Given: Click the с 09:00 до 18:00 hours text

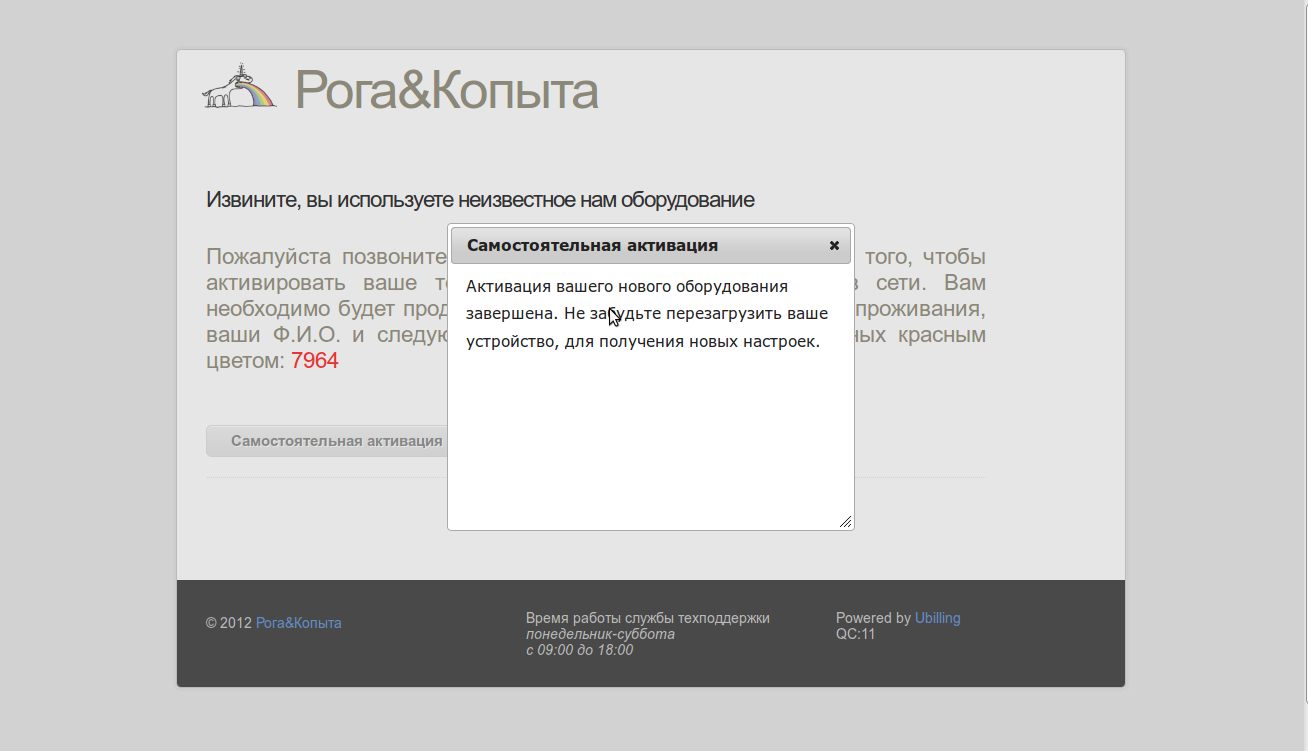Looking at the screenshot, I should pyautogui.click(x=579, y=650).
